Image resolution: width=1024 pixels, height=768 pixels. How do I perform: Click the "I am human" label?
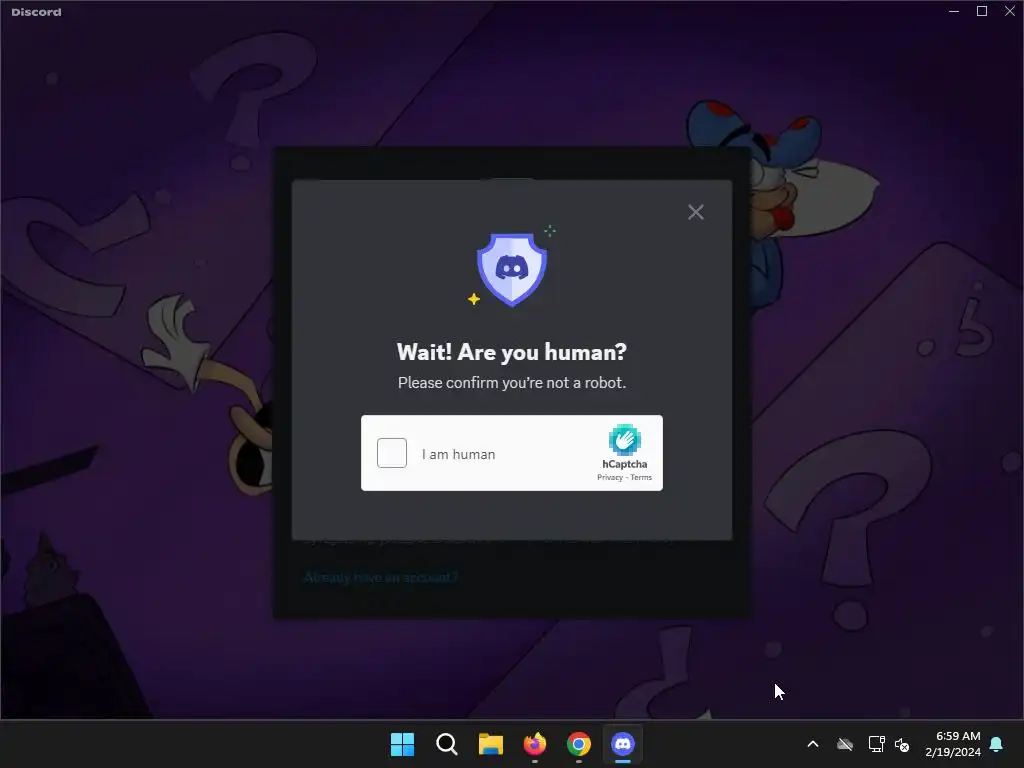coord(458,454)
